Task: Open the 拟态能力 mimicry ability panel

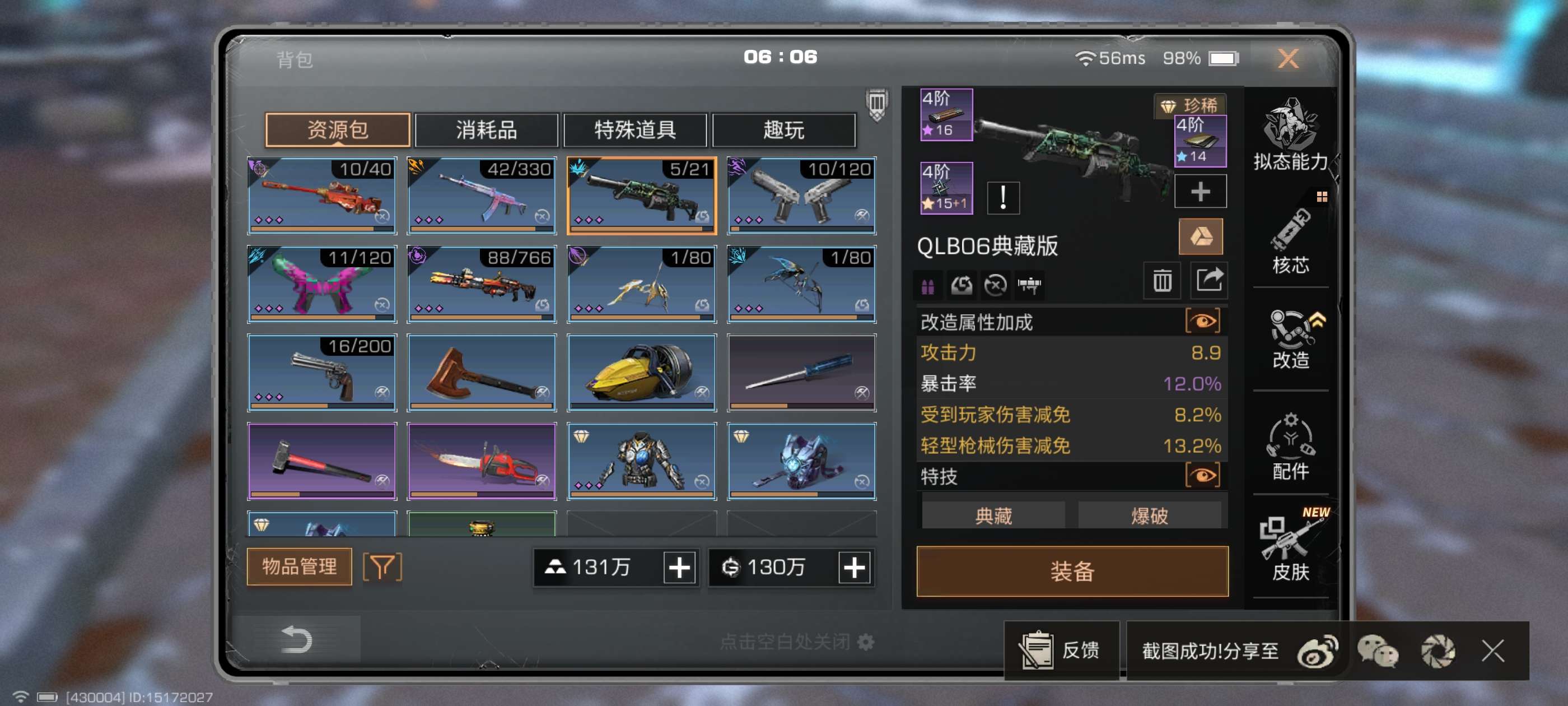Action: (1290, 135)
